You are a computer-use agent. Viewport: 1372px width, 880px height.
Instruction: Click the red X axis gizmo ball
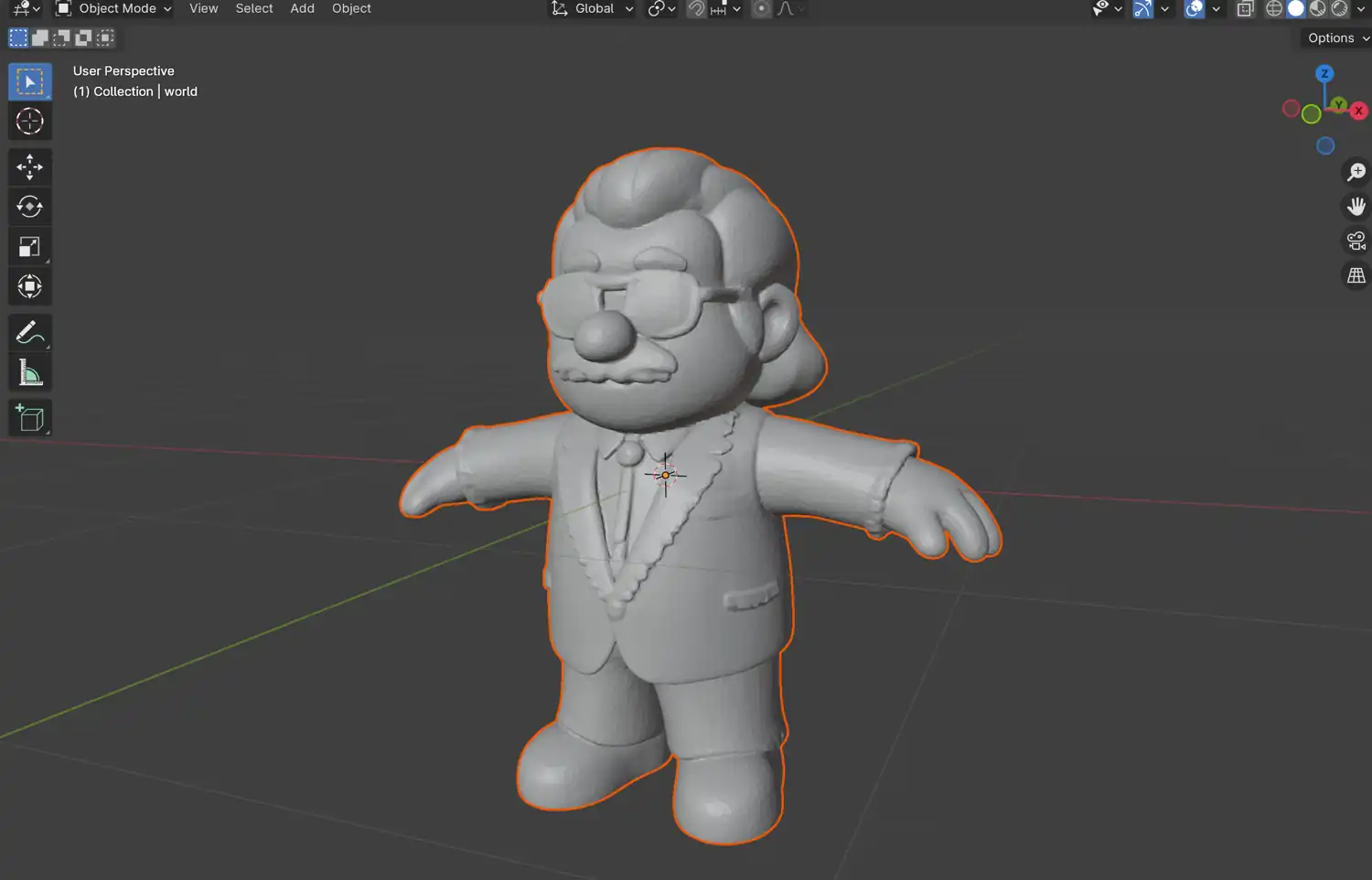(1358, 111)
